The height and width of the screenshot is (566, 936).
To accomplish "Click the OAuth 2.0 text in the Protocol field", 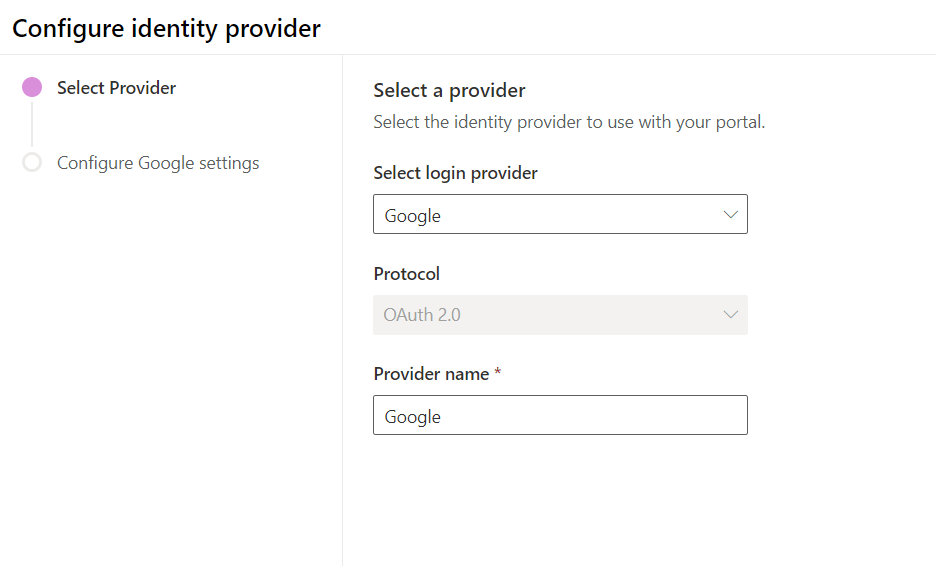I will click(422, 315).
